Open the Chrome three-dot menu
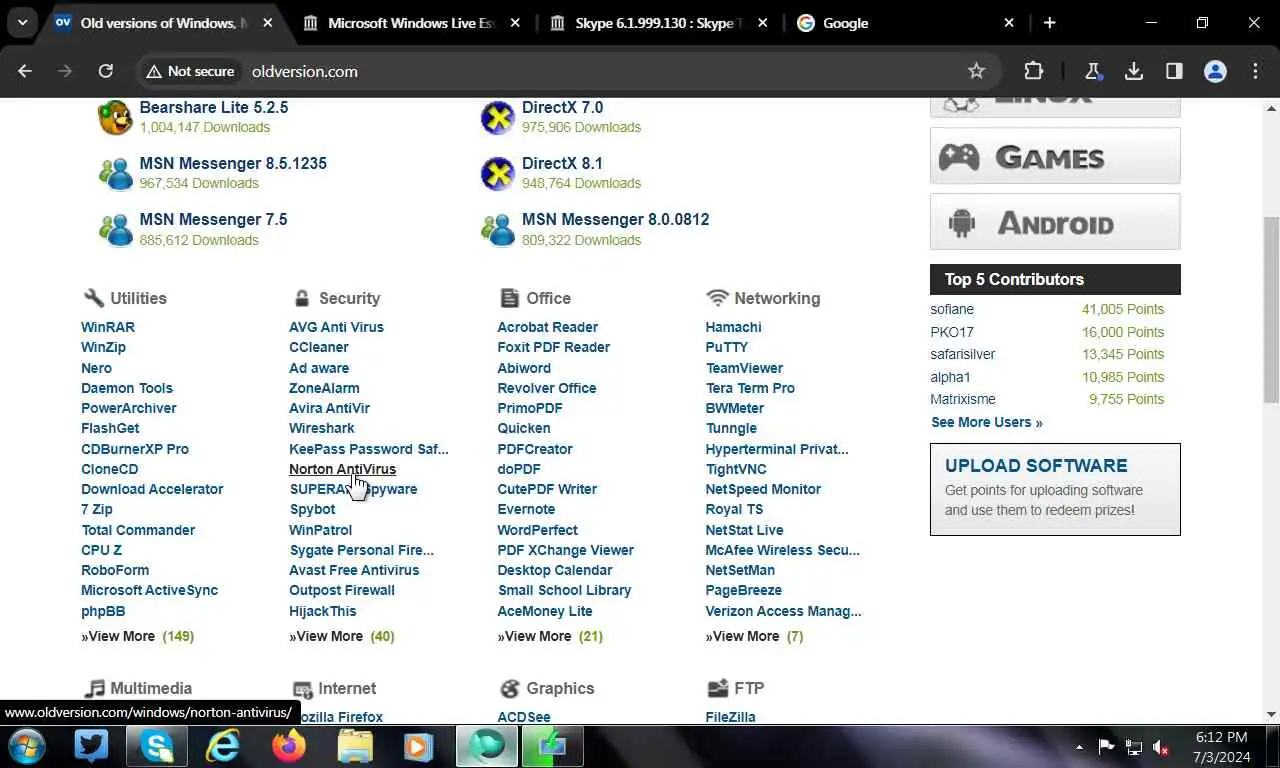The height and width of the screenshot is (768, 1280). (x=1255, y=71)
